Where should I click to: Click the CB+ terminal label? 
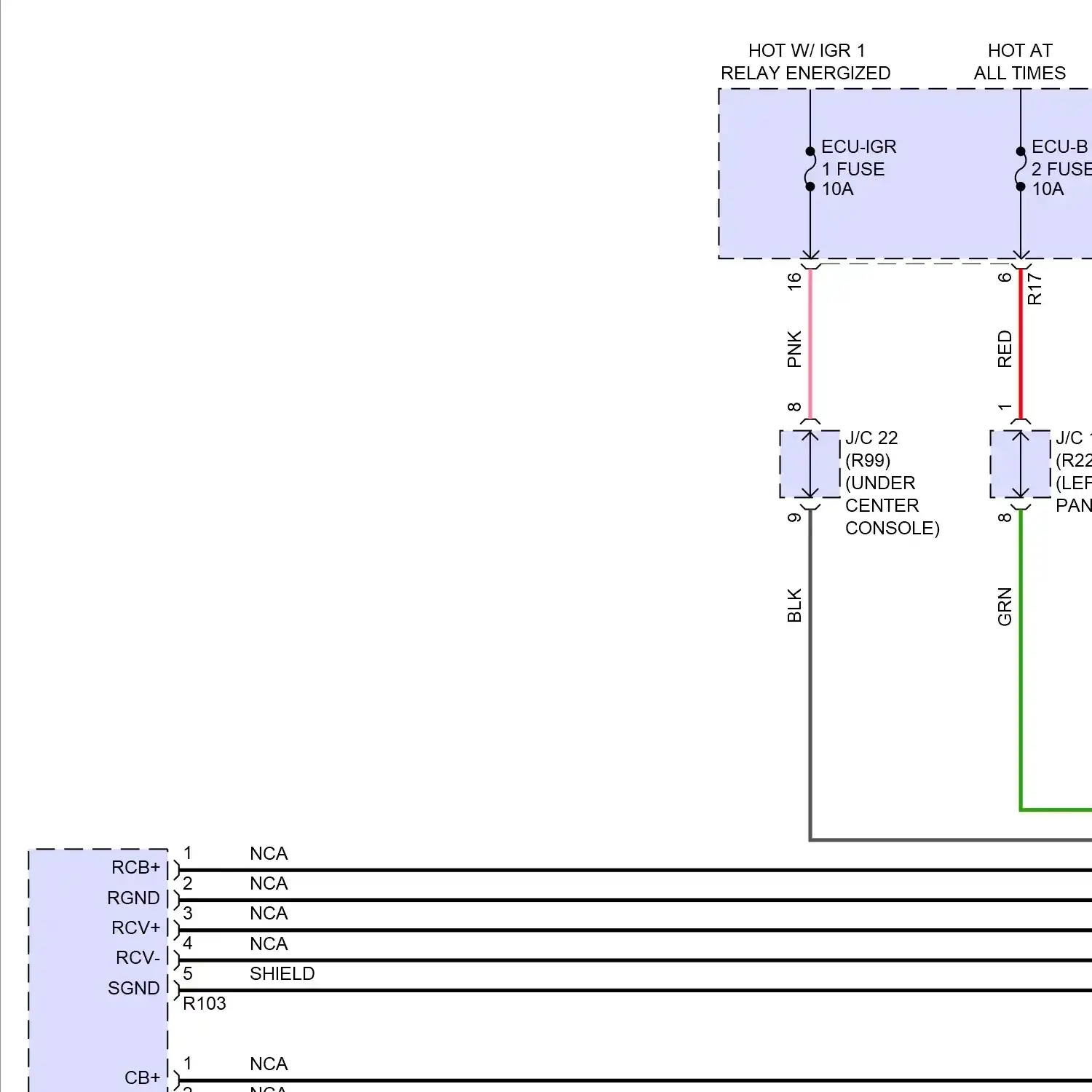point(142,1078)
